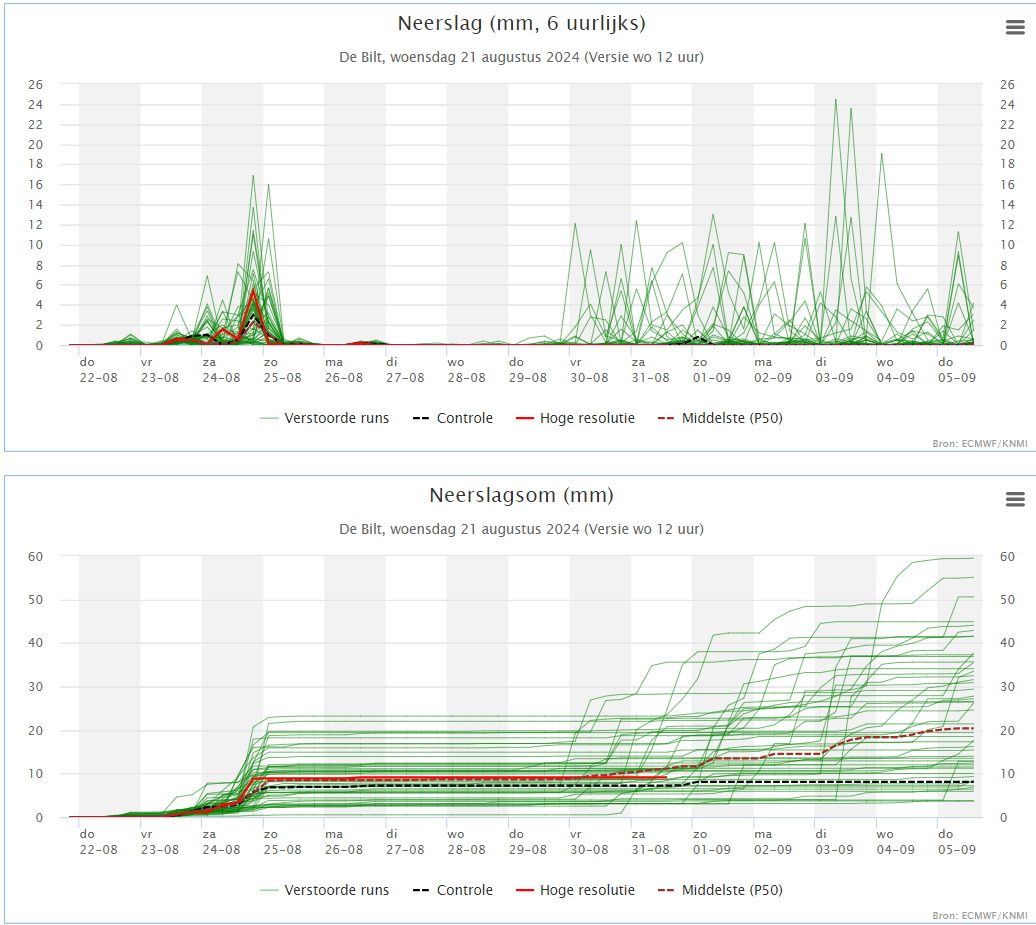Viewport: 1036px width, 925px height.
Task: Click Bron: ECMWF/KNMI credit under the Neerslagsom chart
Action: (979, 915)
